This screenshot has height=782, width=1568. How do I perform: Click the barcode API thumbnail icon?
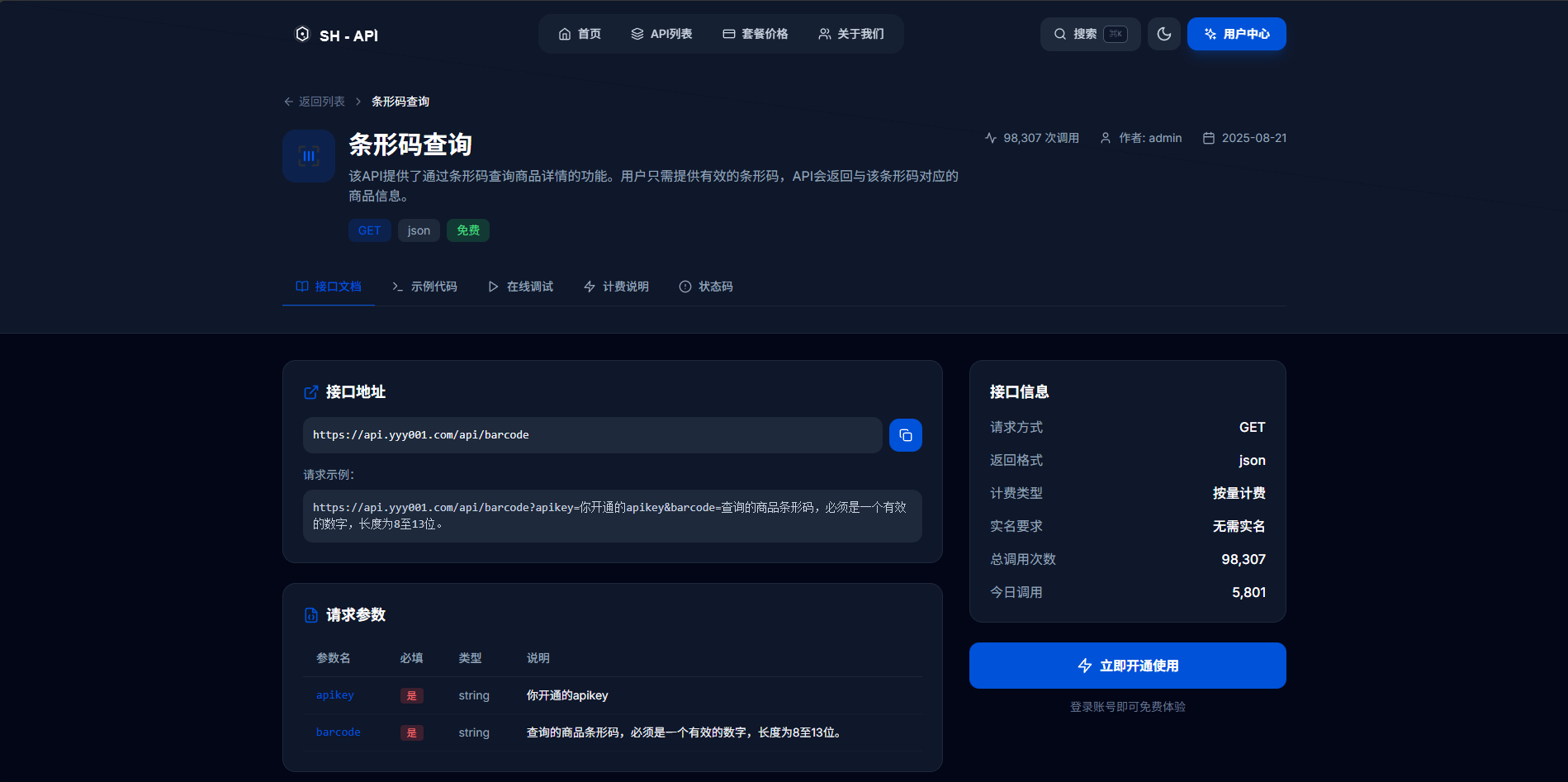(308, 156)
